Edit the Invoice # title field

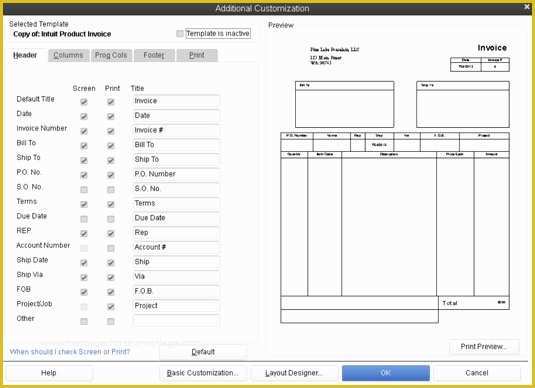(x=176, y=130)
